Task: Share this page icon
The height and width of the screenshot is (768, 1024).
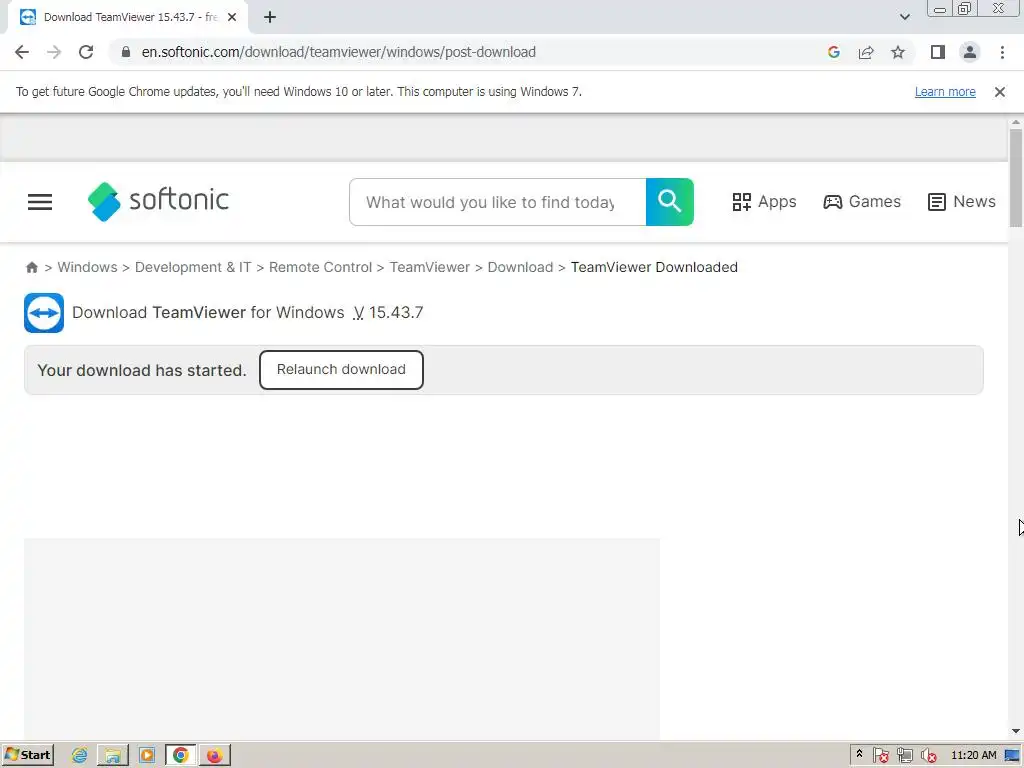Action: coord(866,52)
